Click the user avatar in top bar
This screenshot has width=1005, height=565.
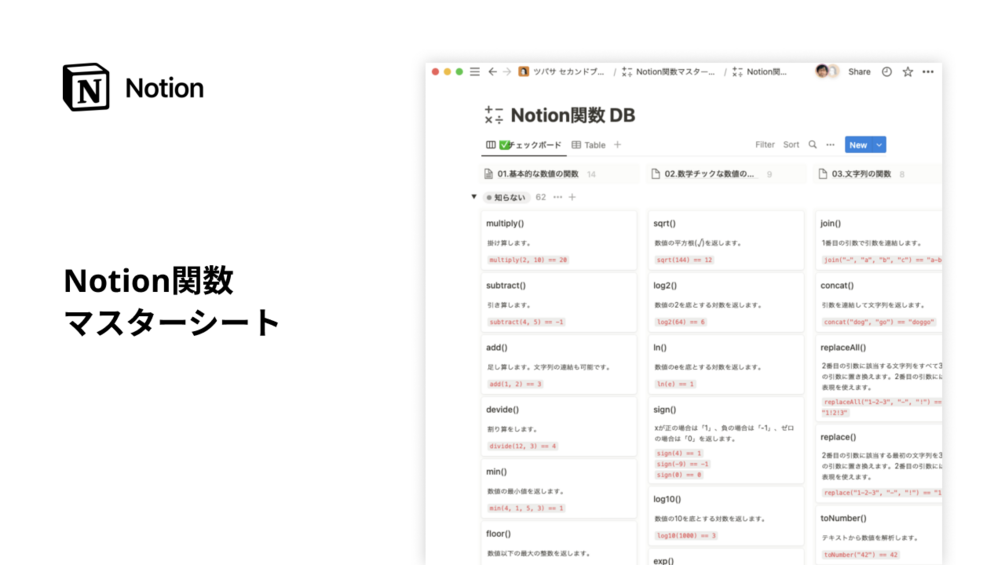823,72
